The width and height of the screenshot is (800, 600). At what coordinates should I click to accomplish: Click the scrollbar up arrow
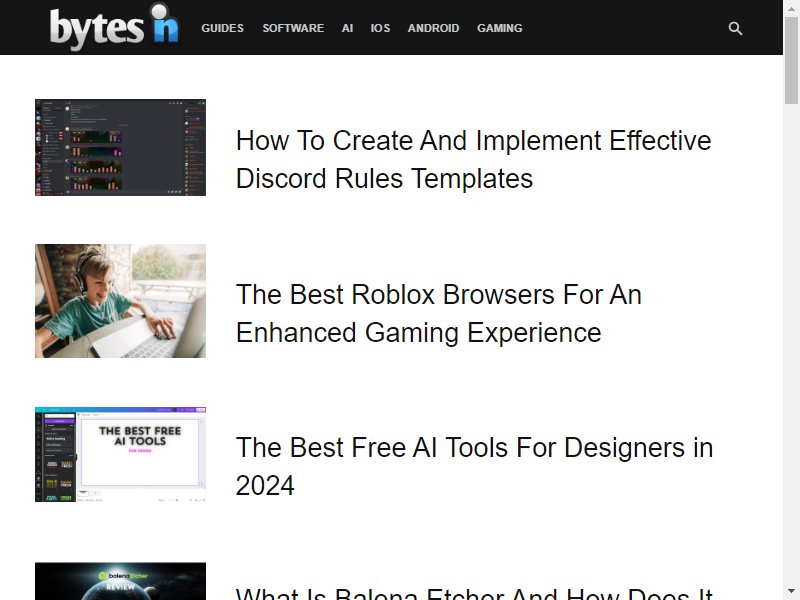coord(792,7)
